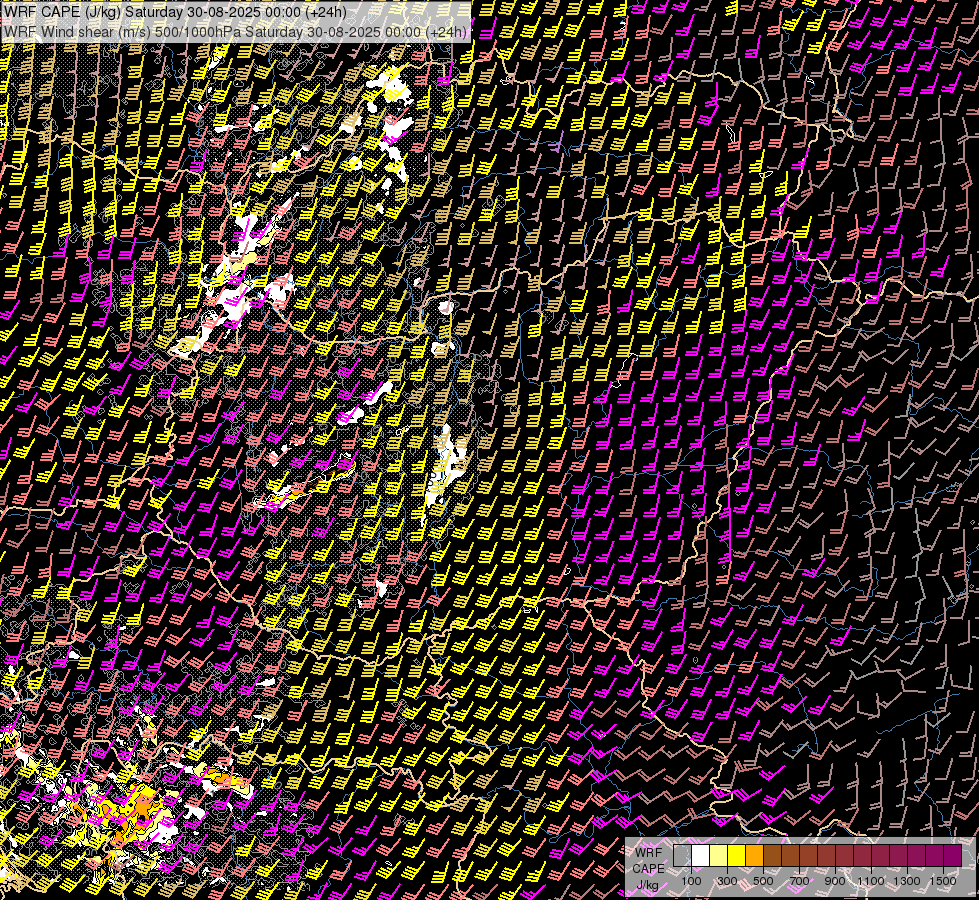979x900 pixels.
Task: Click the legend value 1100
Action: click(x=870, y=881)
